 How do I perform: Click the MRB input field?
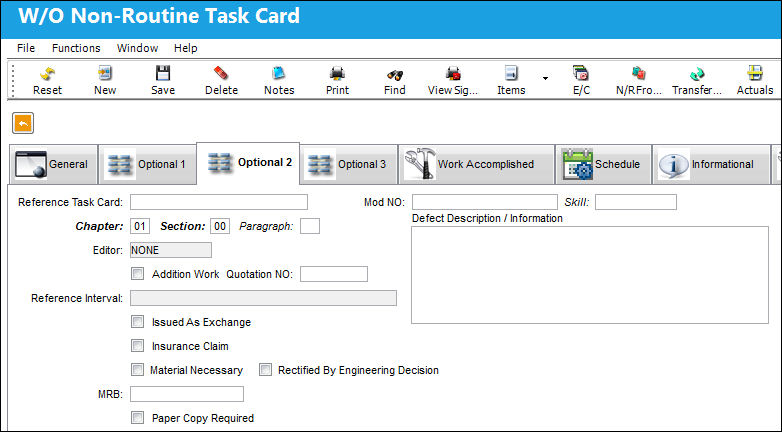pos(187,394)
